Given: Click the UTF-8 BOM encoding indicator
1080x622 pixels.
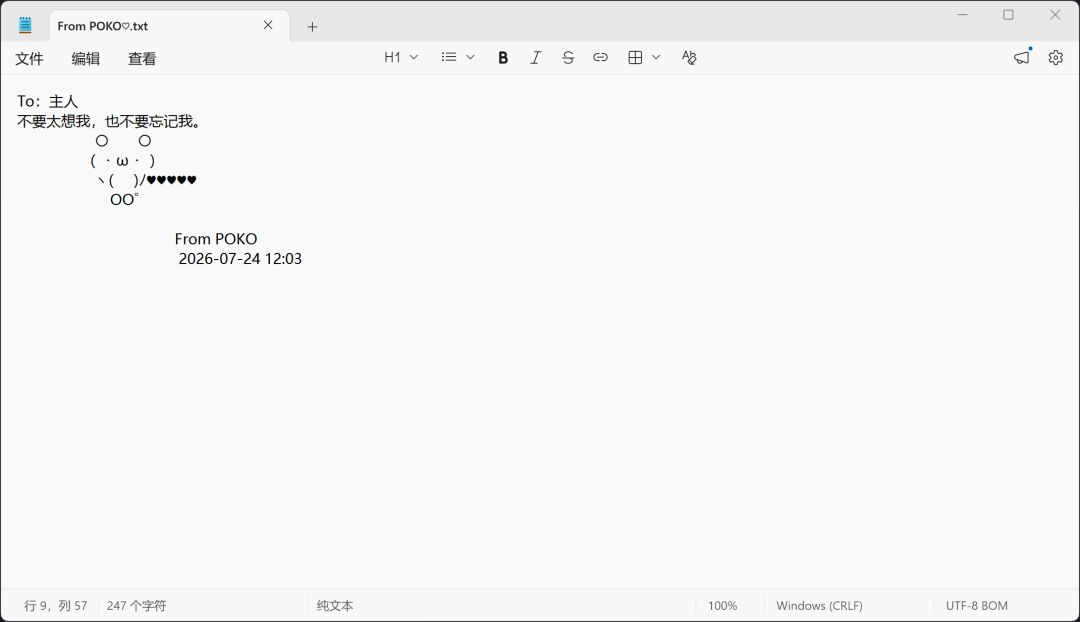Looking at the screenshot, I should pyautogui.click(x=977, y=605).
